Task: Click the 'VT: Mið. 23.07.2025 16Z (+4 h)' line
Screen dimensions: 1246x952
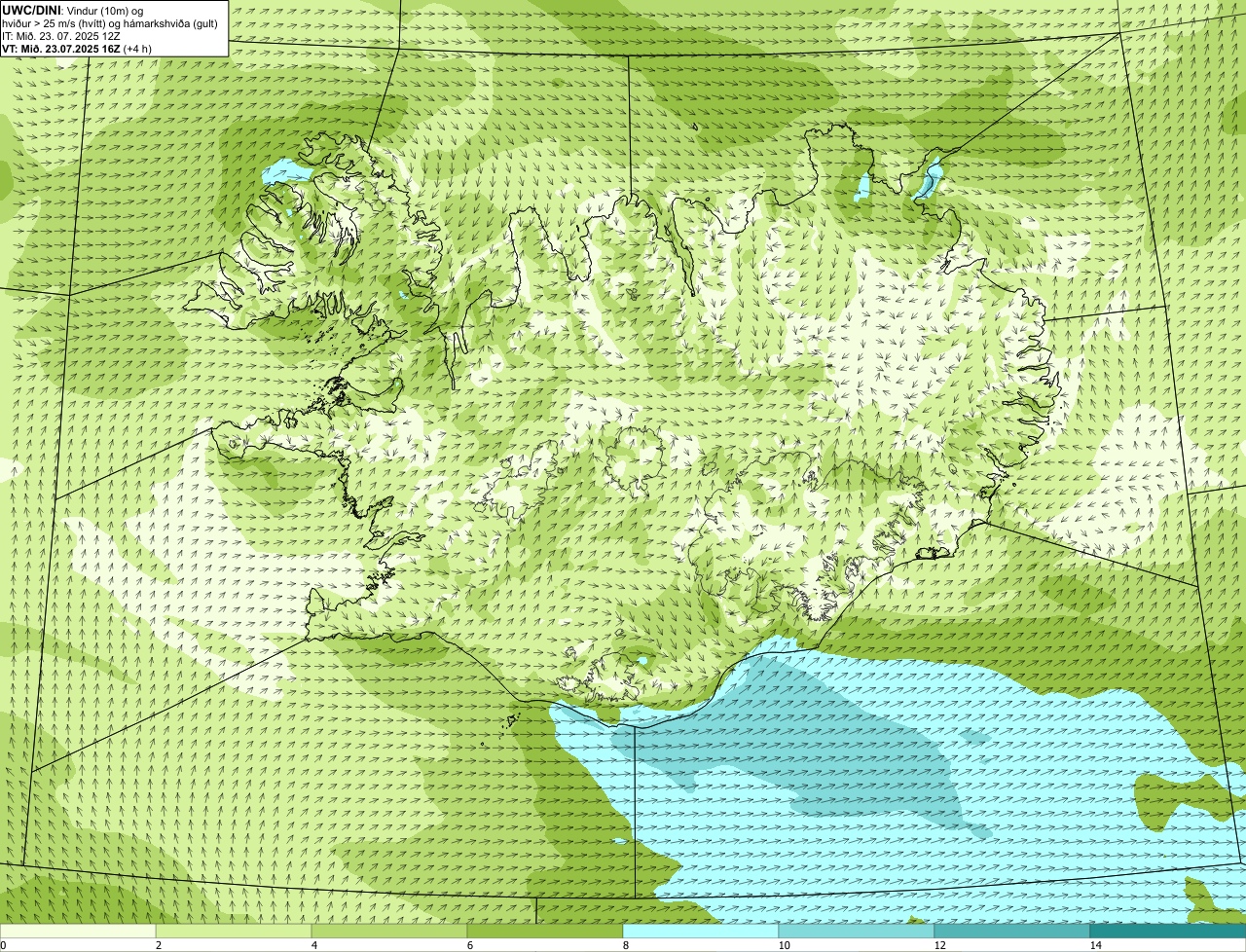Action: coord(77,49)
